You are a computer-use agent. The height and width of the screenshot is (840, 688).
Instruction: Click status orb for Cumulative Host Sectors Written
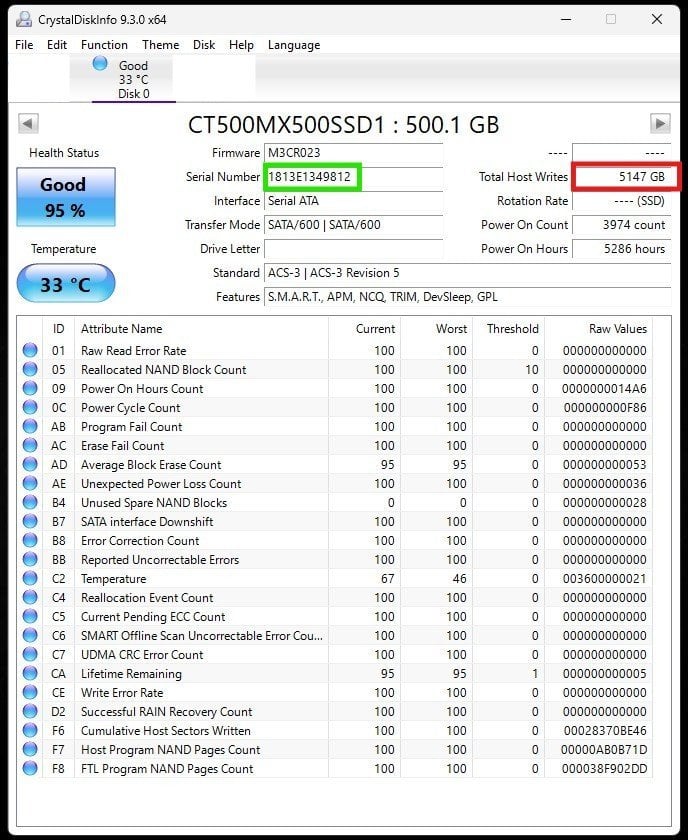tap(30, 731)
